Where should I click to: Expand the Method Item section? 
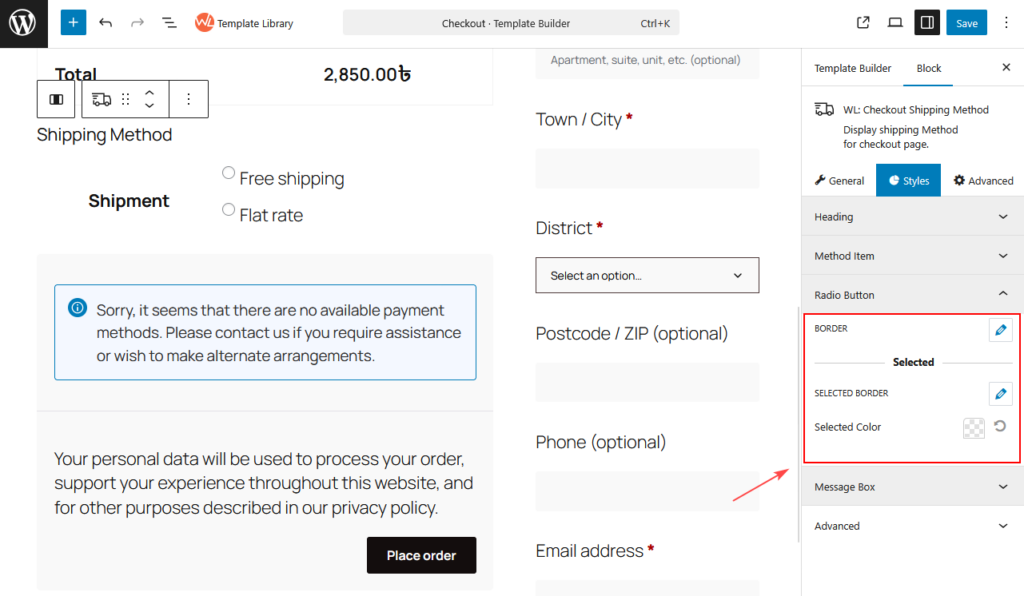(x=911, y=256)
